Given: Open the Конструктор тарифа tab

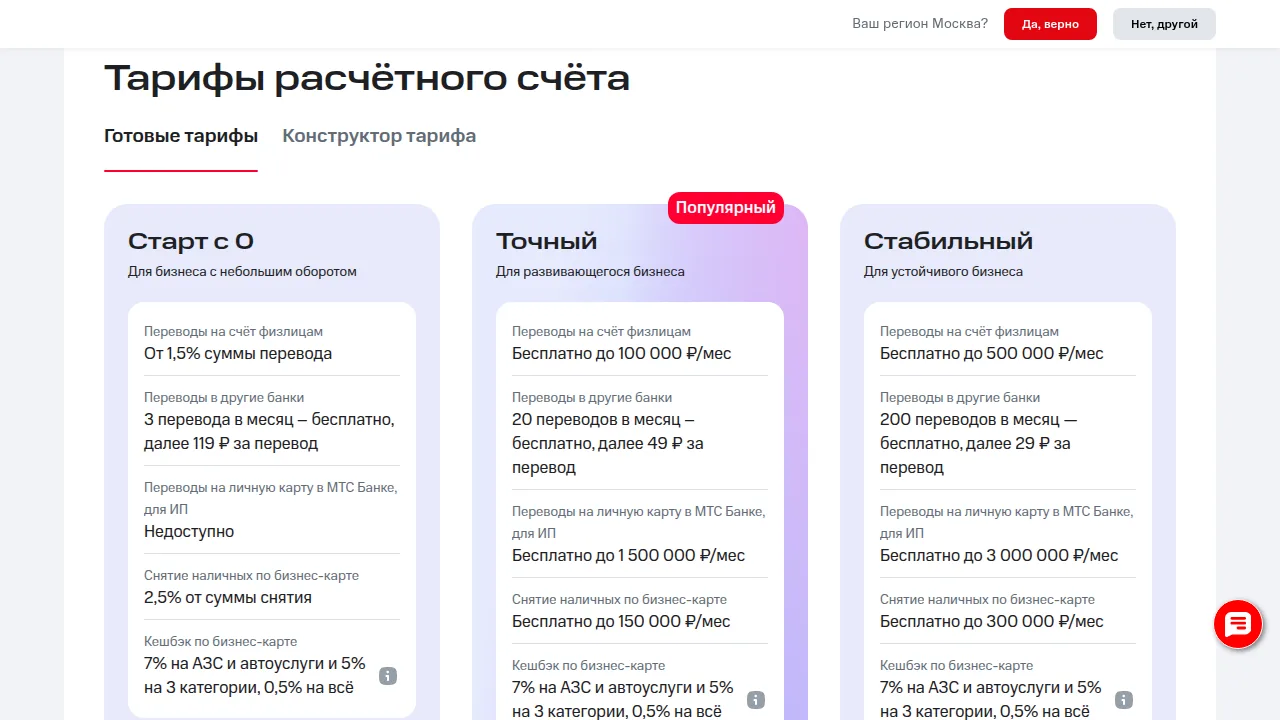Looking at the screenshot, I should (379, 136).
